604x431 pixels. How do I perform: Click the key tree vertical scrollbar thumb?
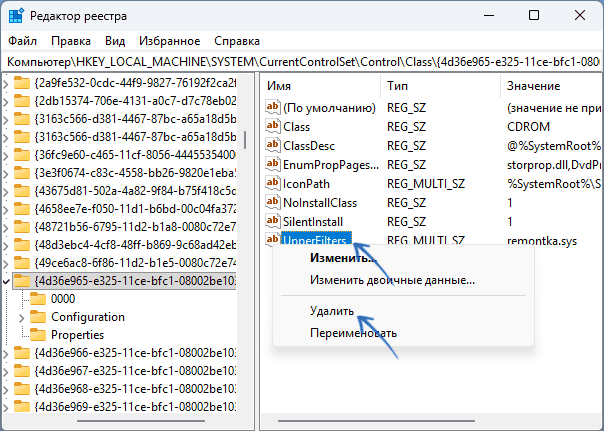click(245, 140)
